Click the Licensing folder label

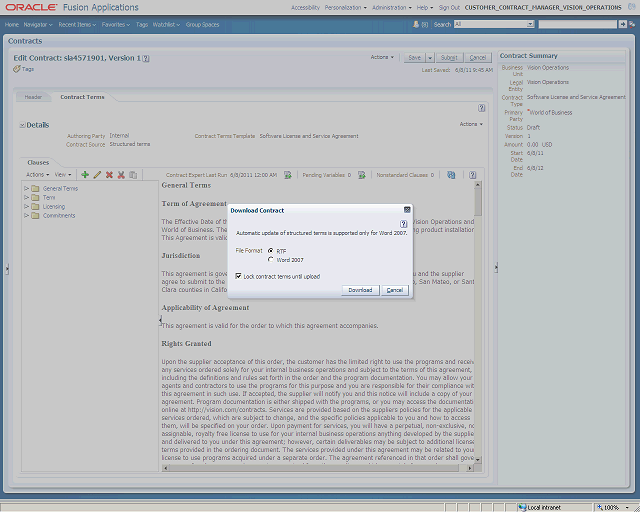coord(54,206)
